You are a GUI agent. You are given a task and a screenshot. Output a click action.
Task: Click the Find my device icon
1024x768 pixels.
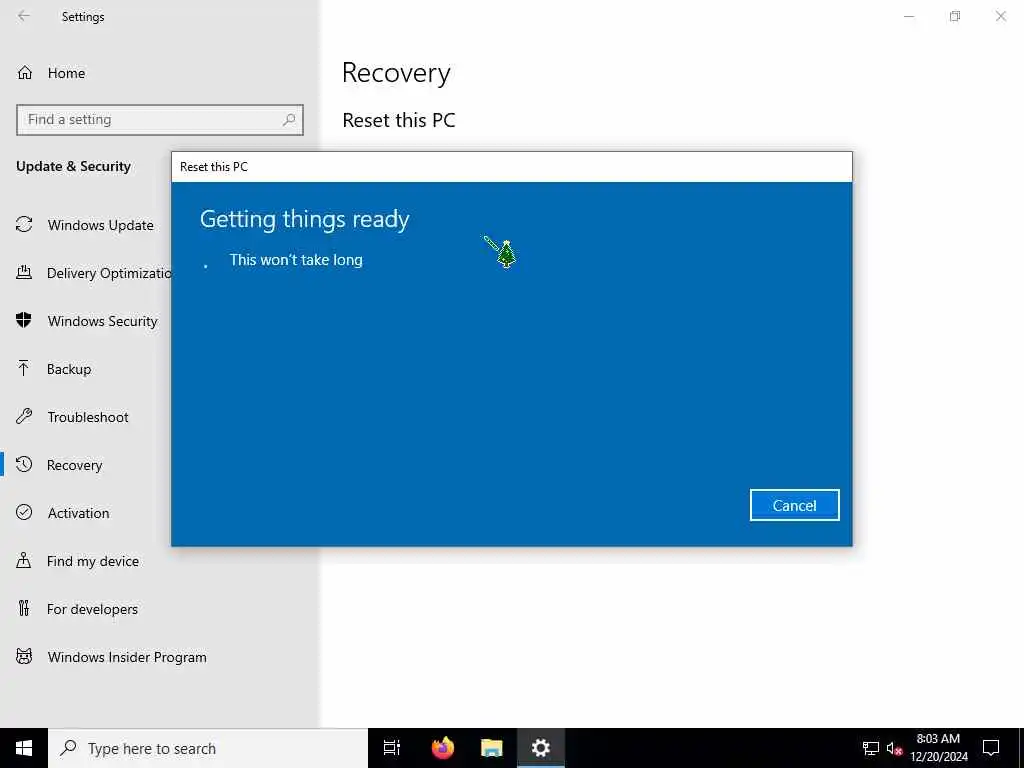24,560
